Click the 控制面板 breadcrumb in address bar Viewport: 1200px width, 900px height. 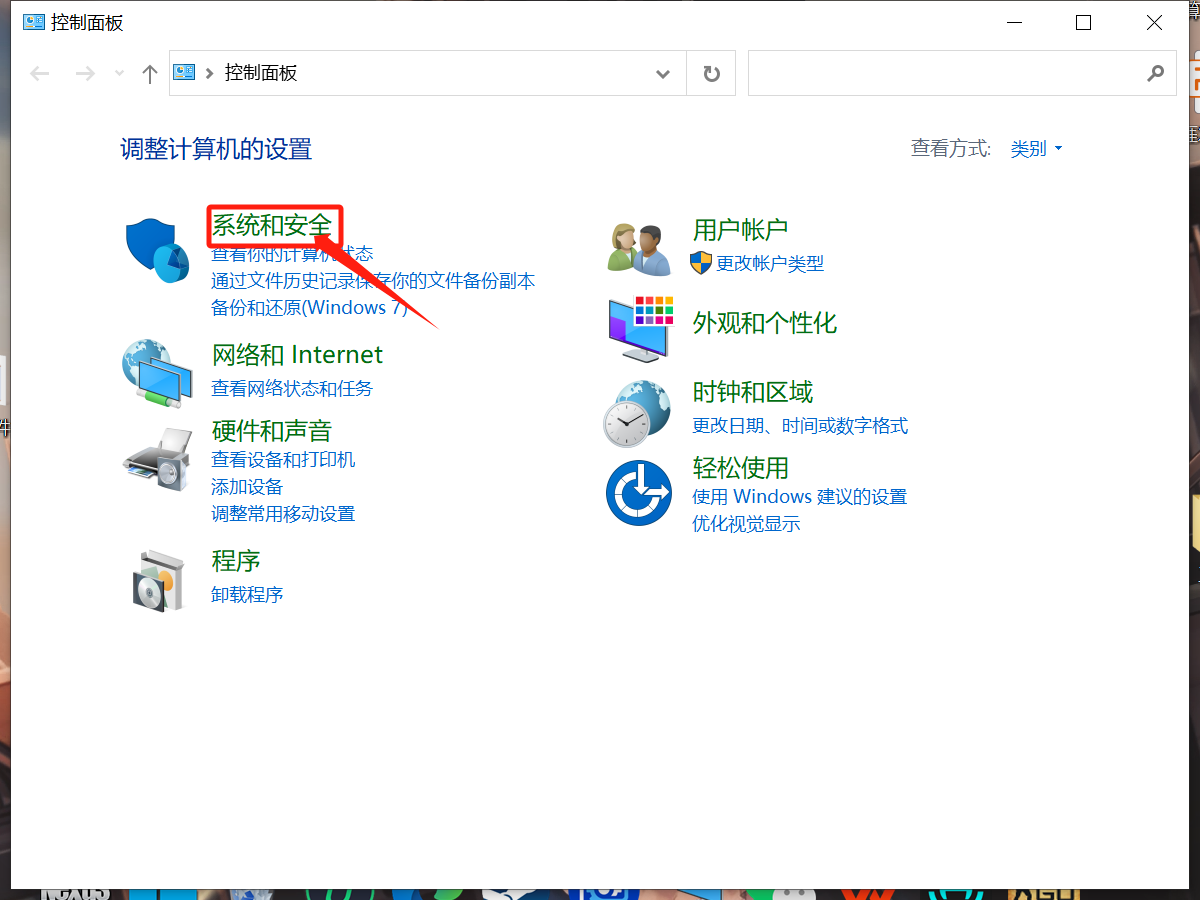pos(261,73)
